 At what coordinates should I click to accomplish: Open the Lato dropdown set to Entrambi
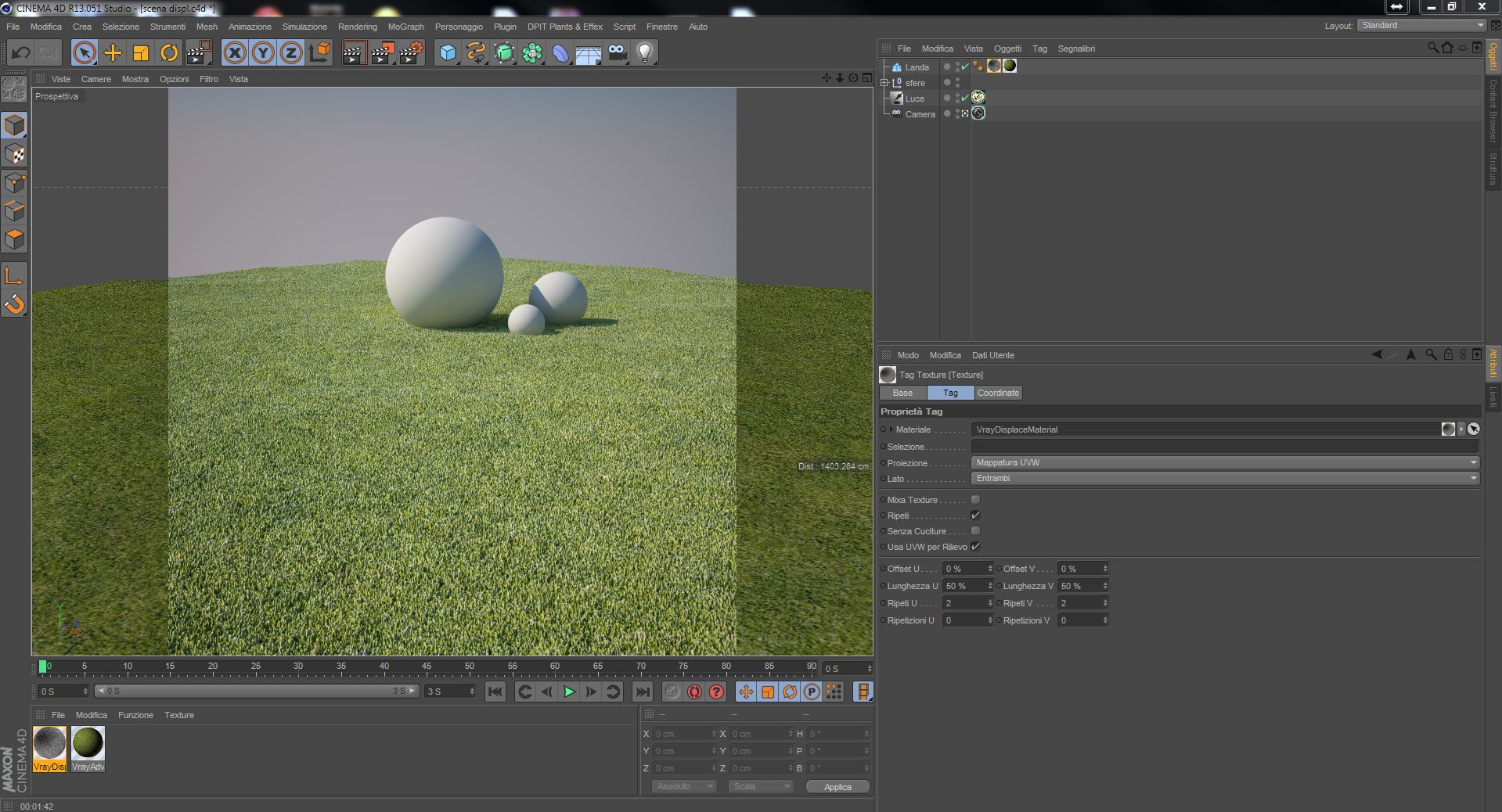pyautogui.click(x=1224, y=478)
